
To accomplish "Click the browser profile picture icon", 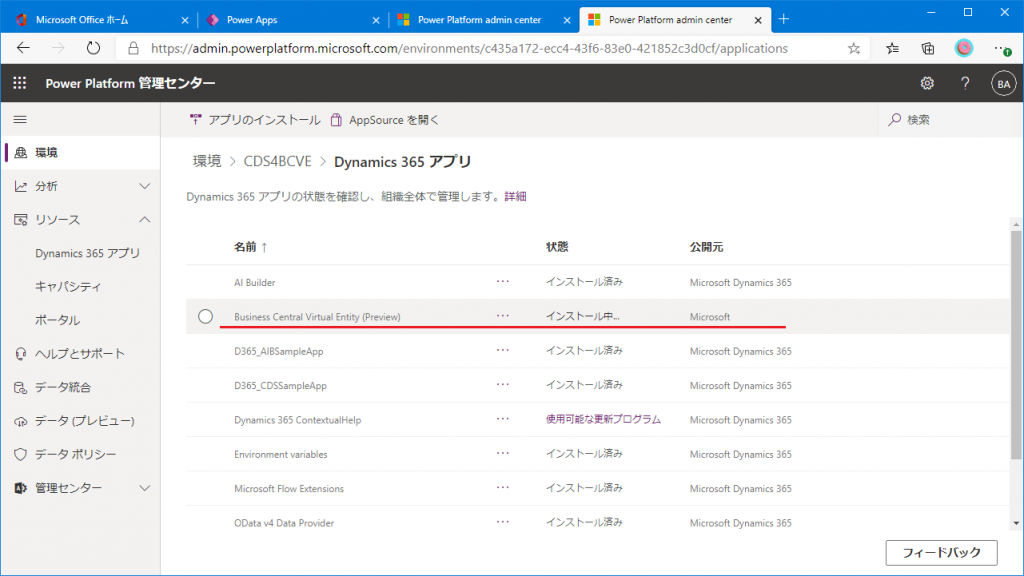I will [x=963, y=48].
